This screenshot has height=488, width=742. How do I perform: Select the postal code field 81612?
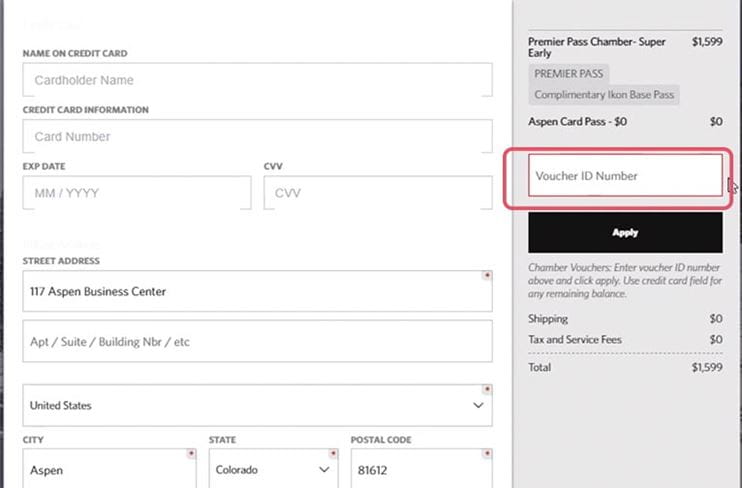[x=420, y=468]
